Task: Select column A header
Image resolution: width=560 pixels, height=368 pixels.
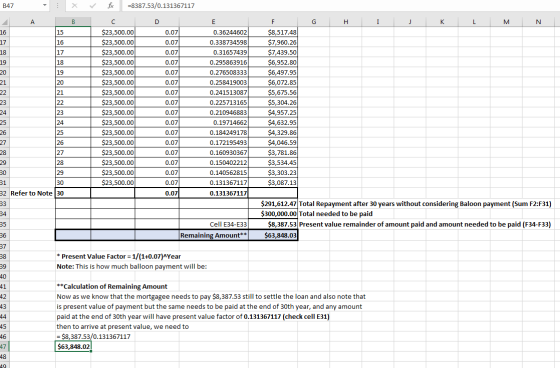Action: (x=32, y=22)
